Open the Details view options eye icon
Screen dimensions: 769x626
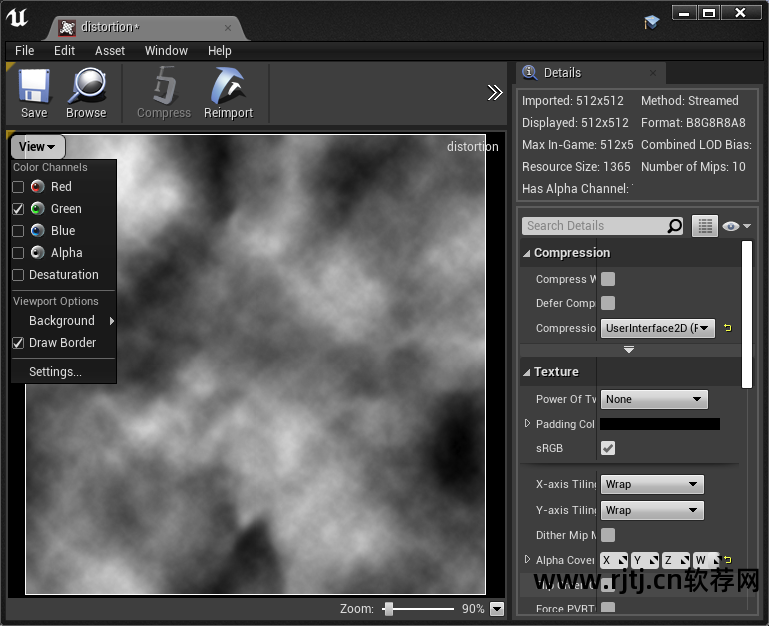736,226
